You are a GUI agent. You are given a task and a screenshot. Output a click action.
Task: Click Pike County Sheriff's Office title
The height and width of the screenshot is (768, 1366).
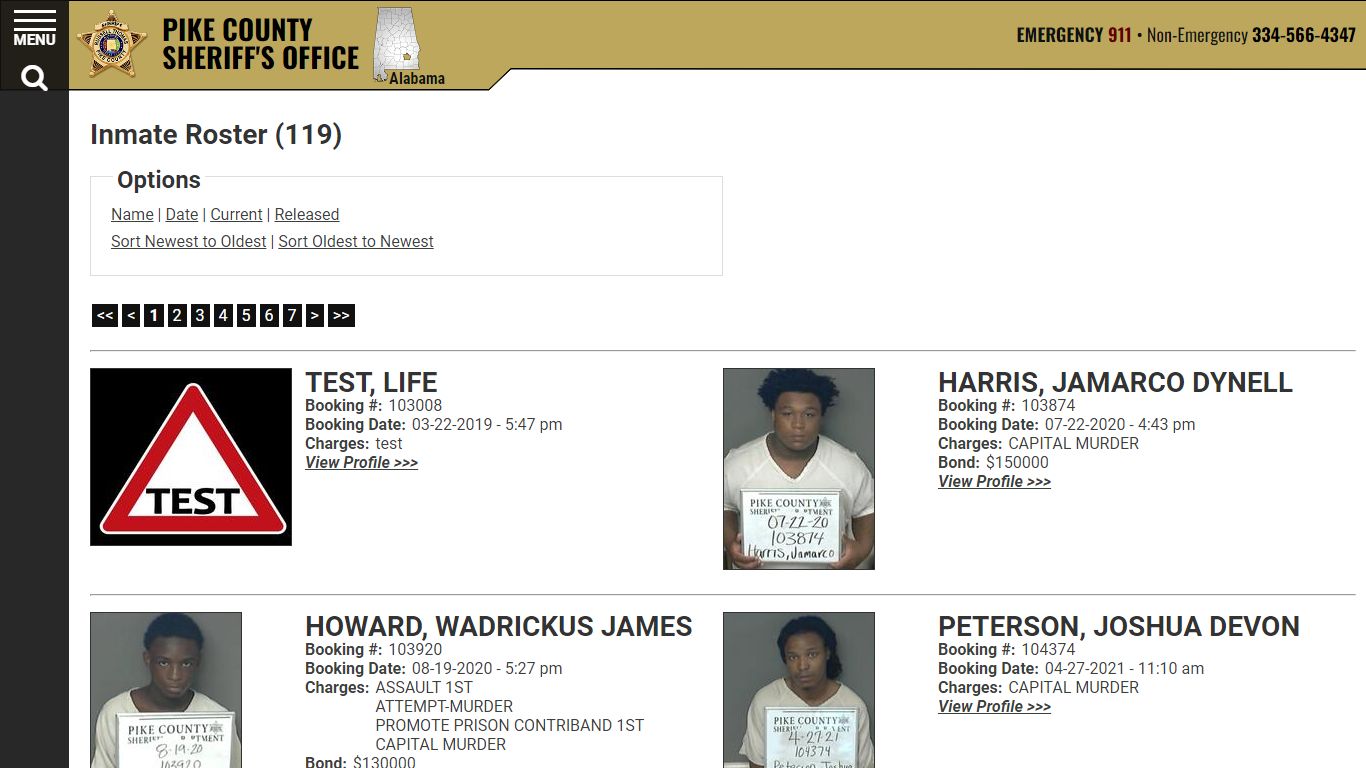click(260, 44)
